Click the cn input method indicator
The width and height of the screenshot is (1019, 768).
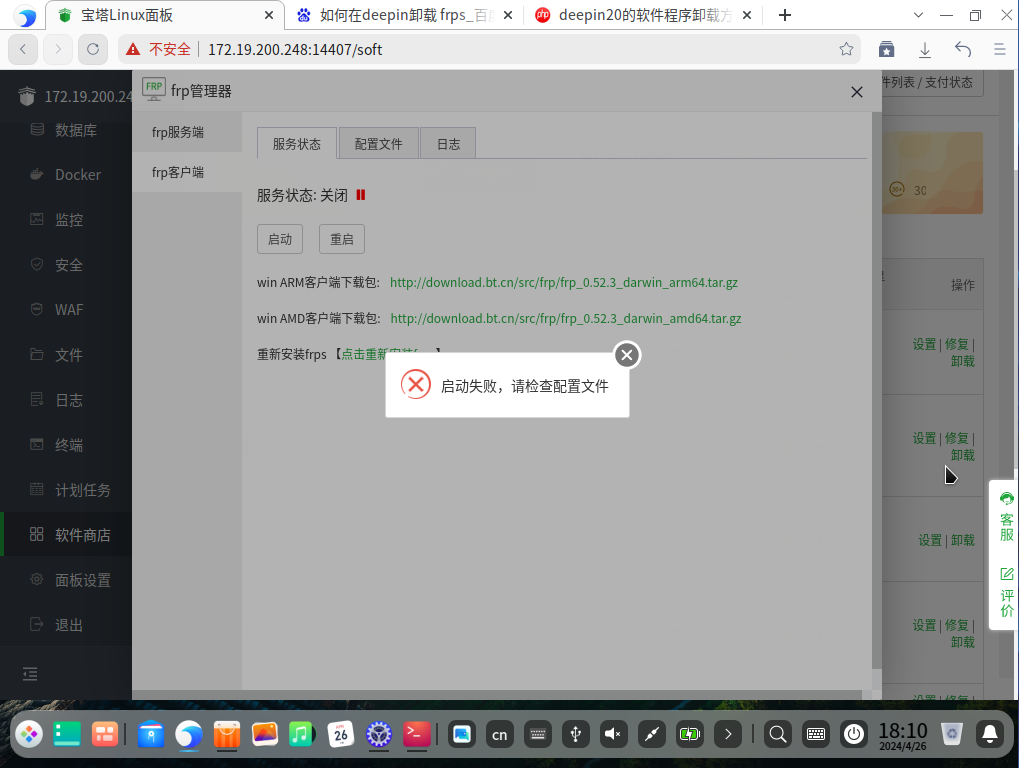(x=500, y=734)
